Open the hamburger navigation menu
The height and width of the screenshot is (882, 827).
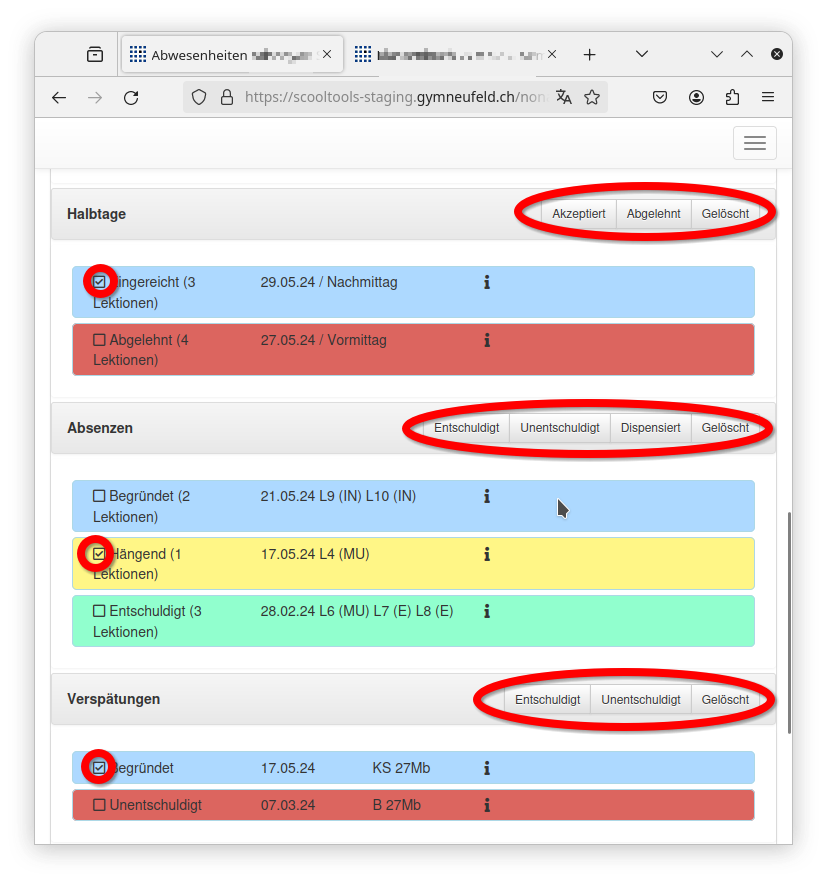pyautogui.click(x=754, y=143)
